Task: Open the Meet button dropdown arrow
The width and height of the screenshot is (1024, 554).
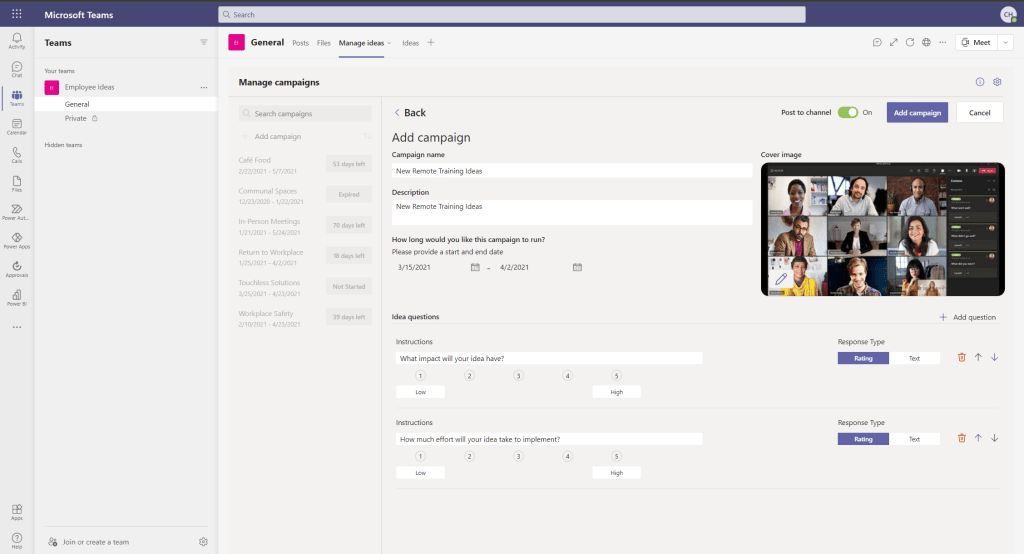Action: point(1006,43)
